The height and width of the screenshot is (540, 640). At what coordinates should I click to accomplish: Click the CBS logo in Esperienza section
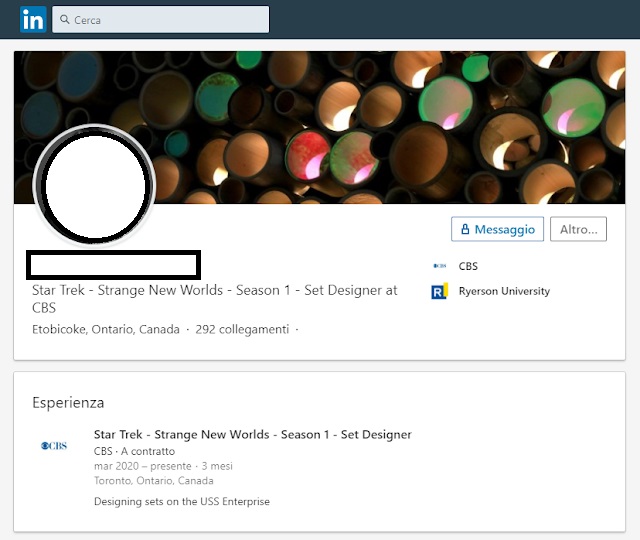pyautogui.click(x=54, y=446)
